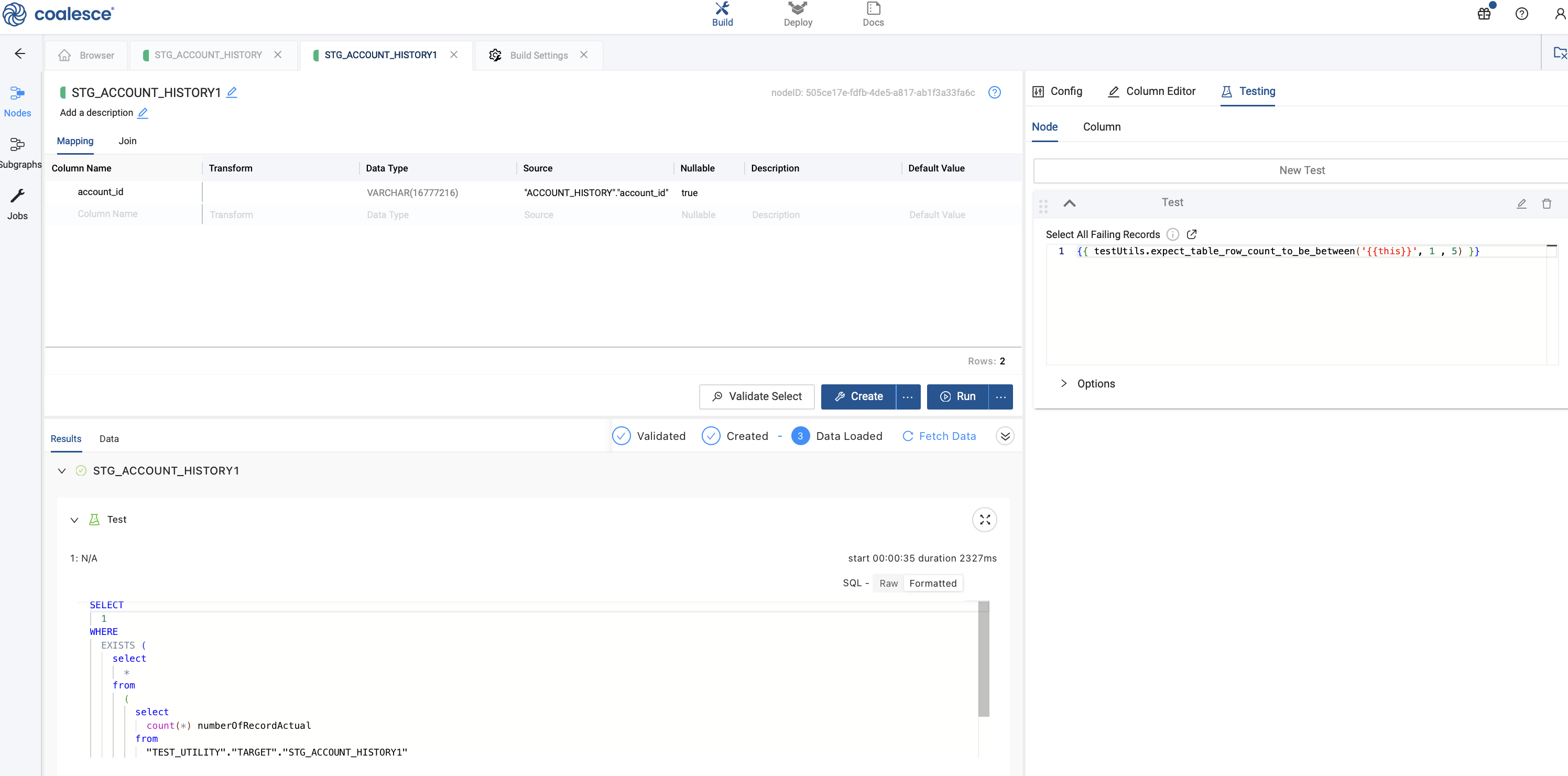Open failing records external link icon
The image size is (1568, 776).
click(x=1191, y=234)
